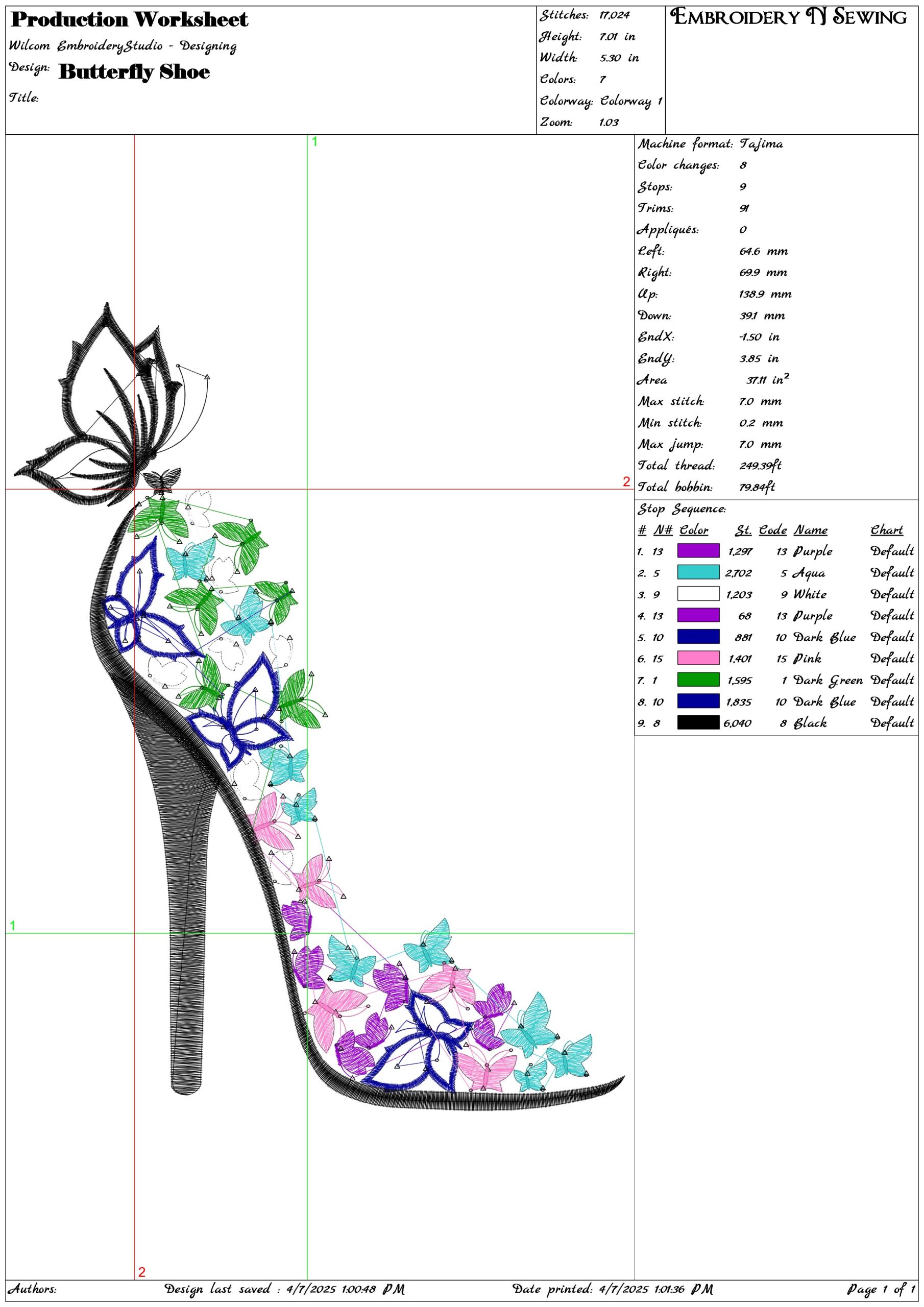
Task: Click the height value '7.01 in'
Action: (x=617, y=36)
